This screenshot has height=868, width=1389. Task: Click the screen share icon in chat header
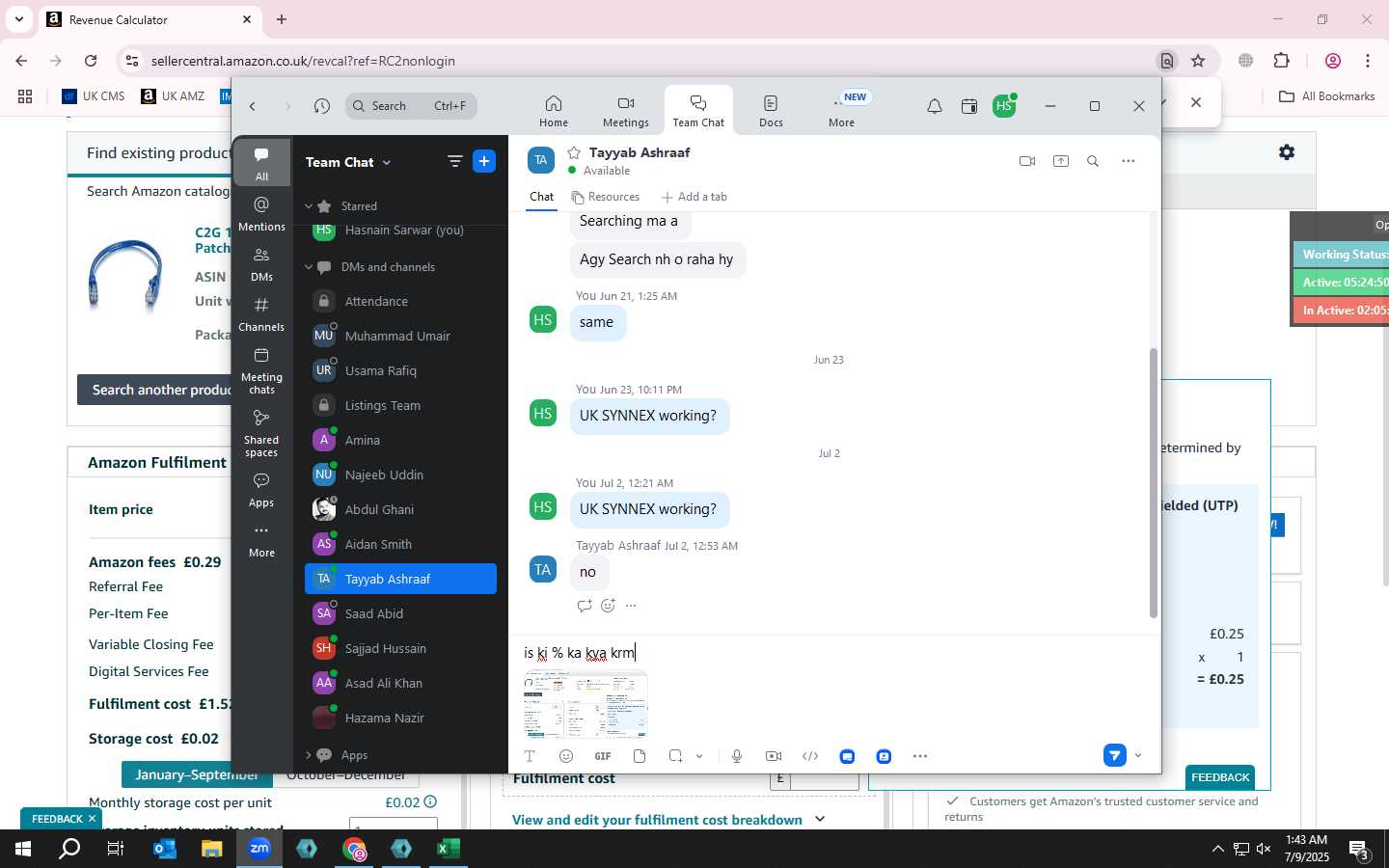tap(1061, 161)
